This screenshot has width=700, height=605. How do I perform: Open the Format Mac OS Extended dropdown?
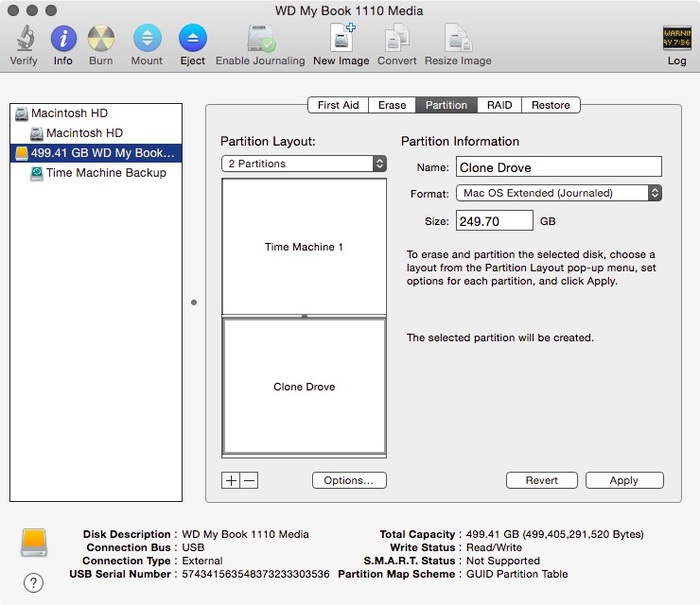[x=558, y=193]
